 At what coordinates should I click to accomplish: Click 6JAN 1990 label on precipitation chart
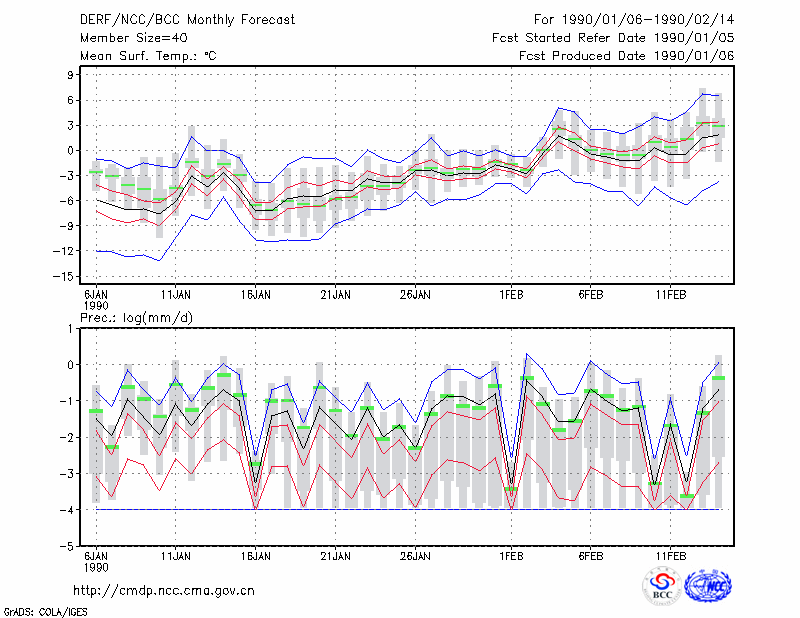coord(96,562)
